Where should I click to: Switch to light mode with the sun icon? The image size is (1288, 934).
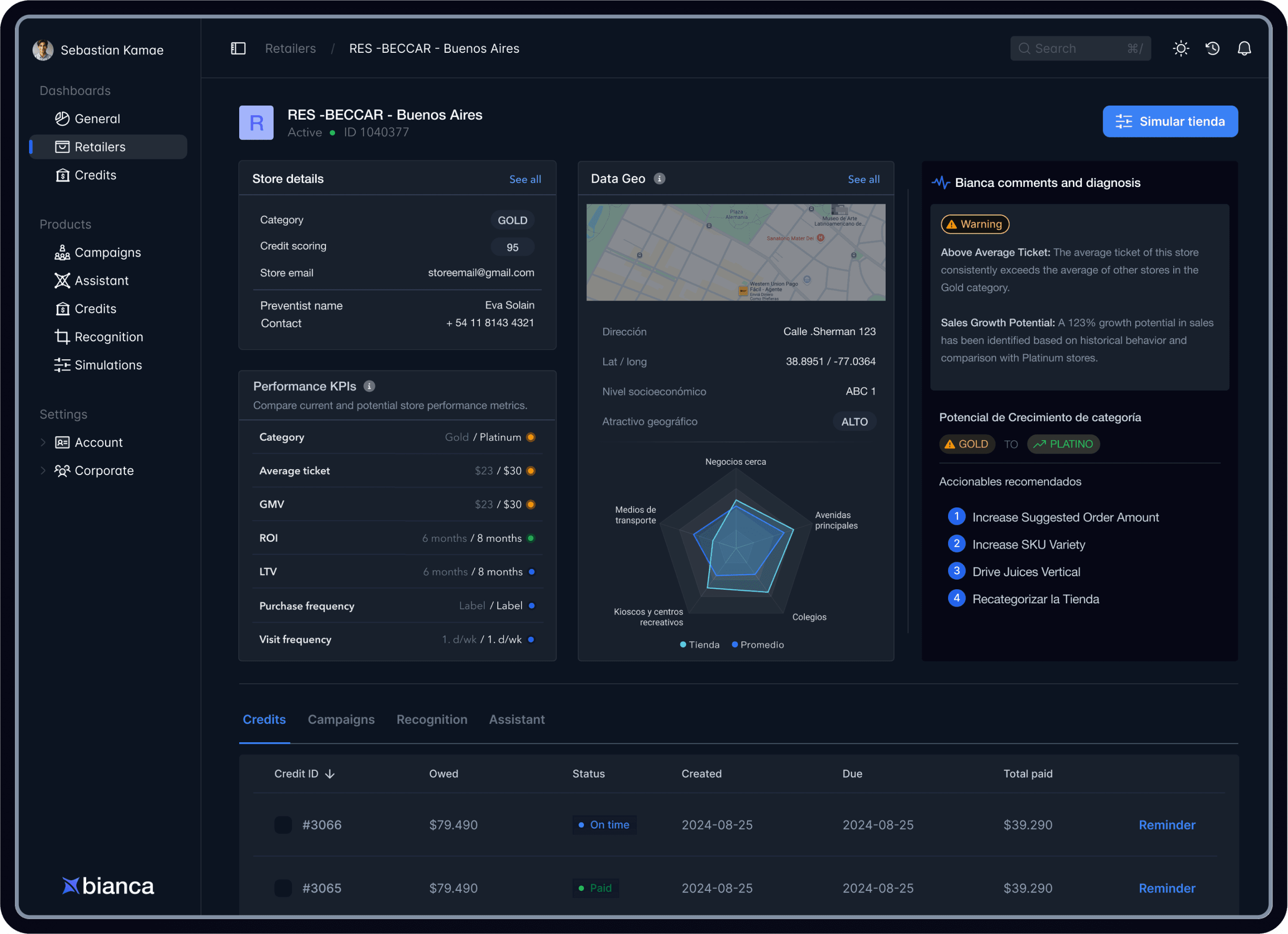pyautogui.click(x=1181, y=48)
